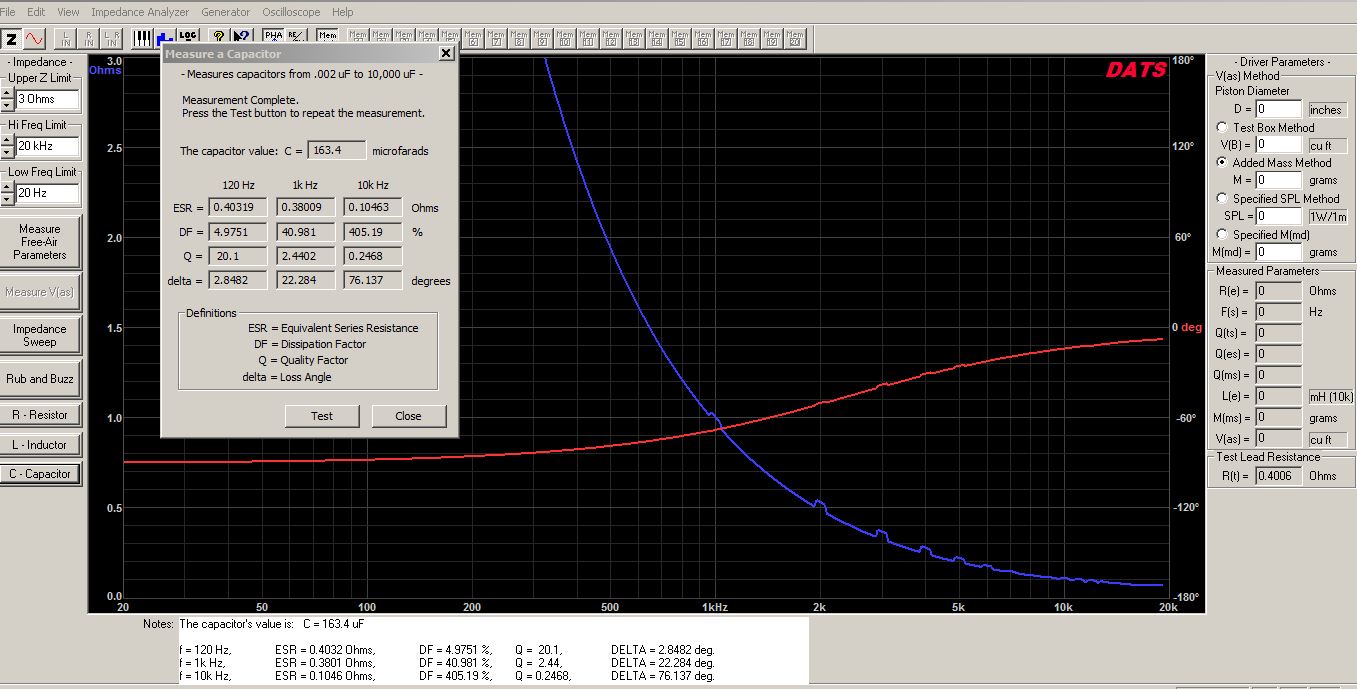Screen dimensions: 1357x689
Task: Click the Impedance Sweep button
Action: (x=40, y=335)
